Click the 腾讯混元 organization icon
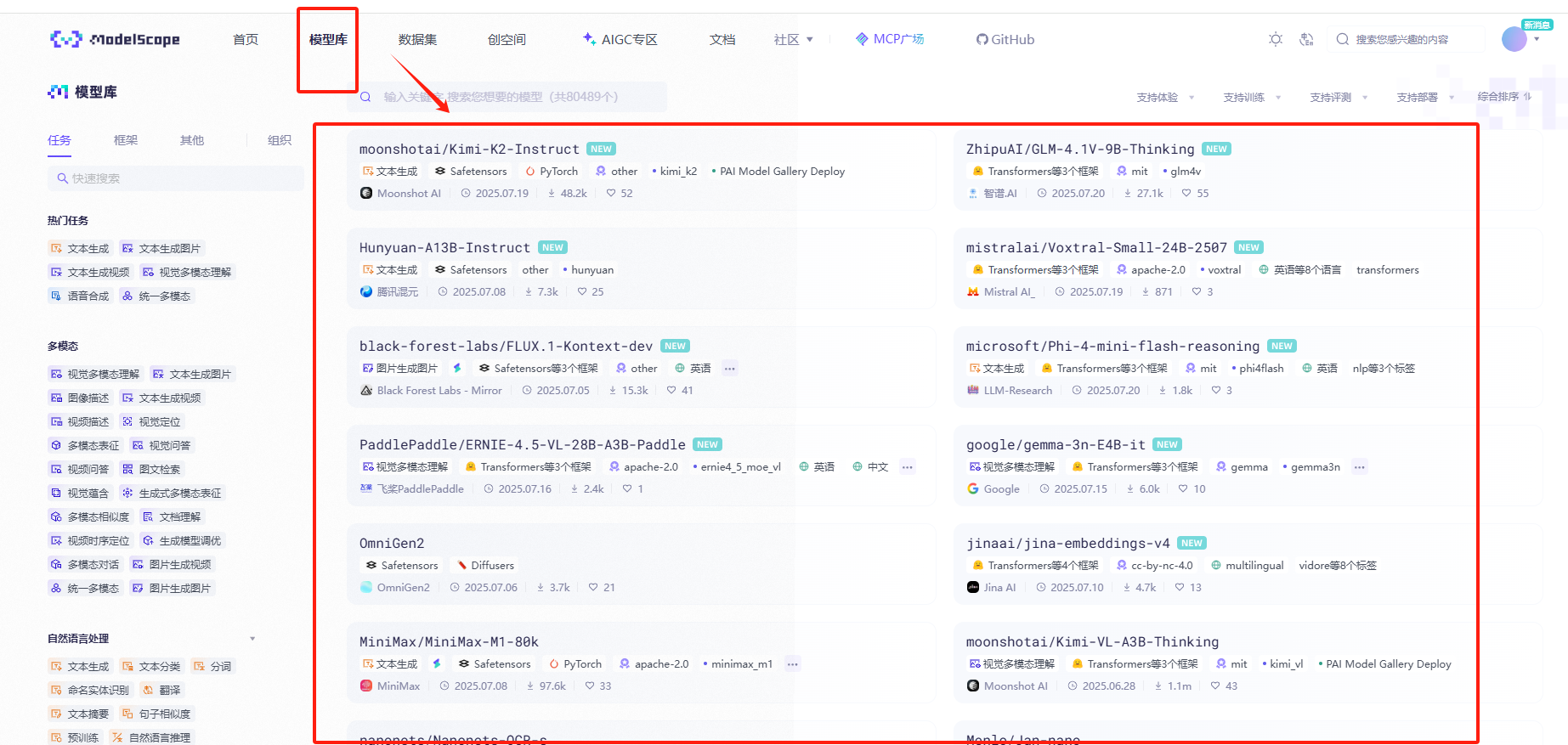This screenshot has height=745, width=1568. (x=366, y=291)
